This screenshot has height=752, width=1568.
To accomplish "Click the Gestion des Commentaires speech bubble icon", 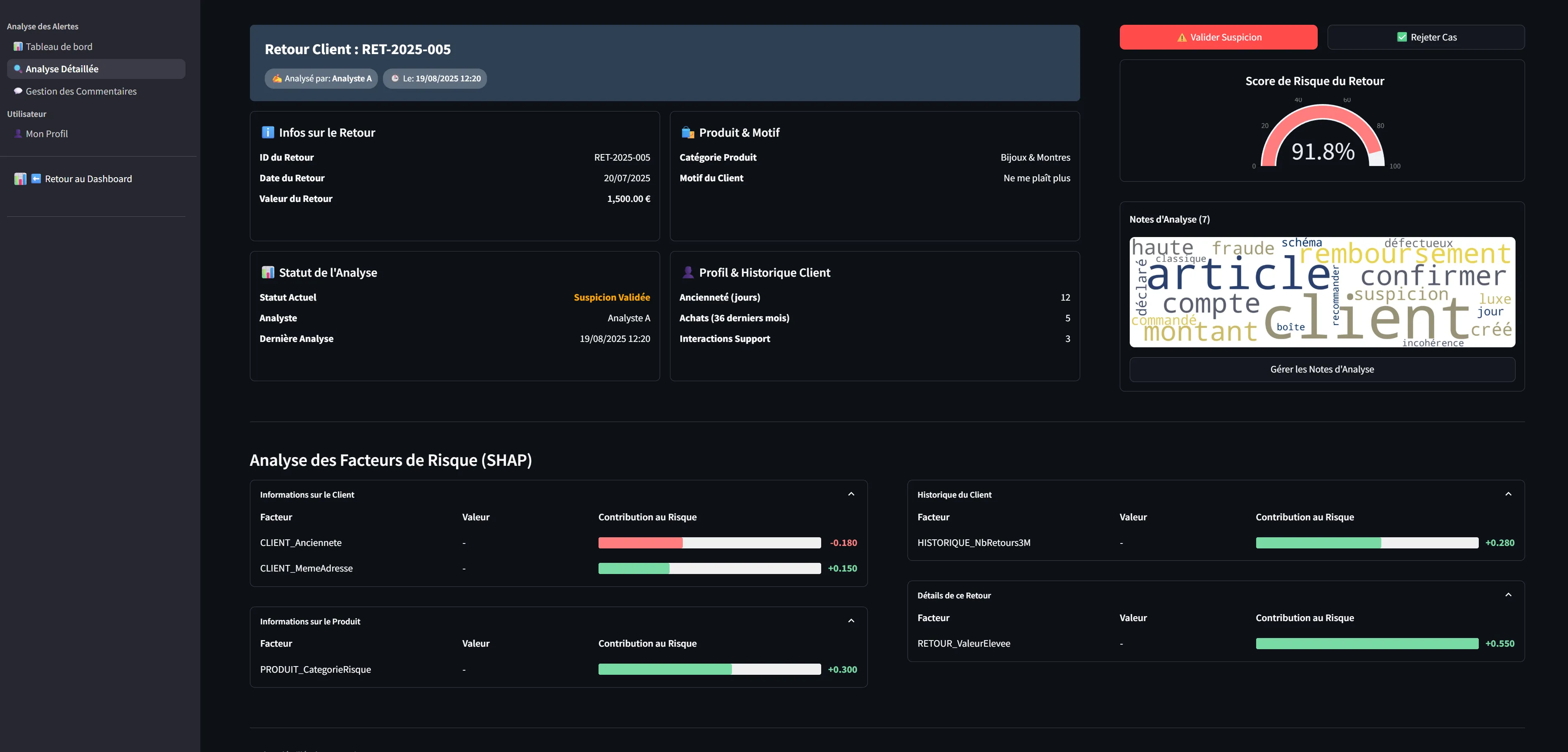I will click(18, 91).
